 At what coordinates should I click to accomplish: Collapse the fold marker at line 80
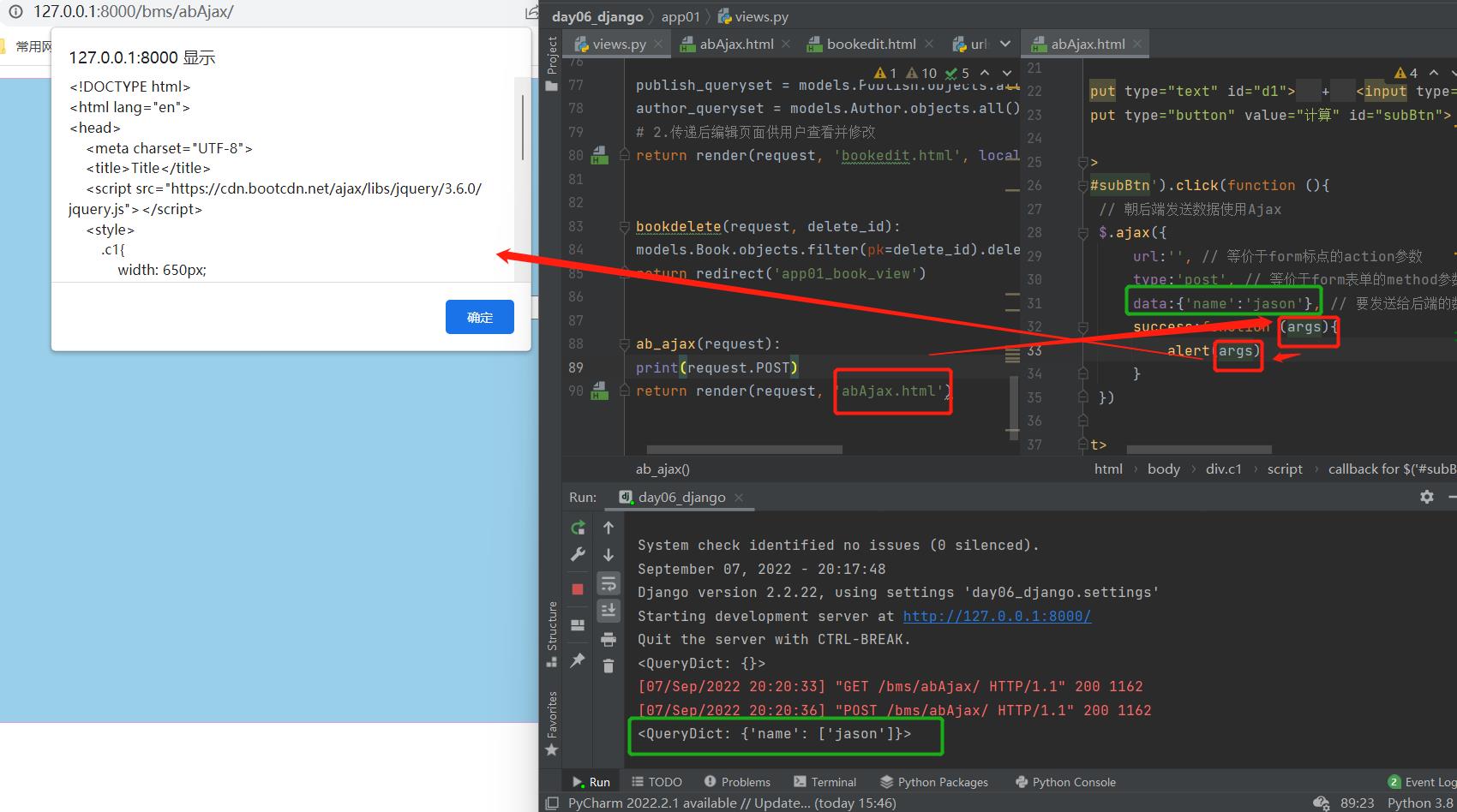pyautogui.click(x=625, y=156)
